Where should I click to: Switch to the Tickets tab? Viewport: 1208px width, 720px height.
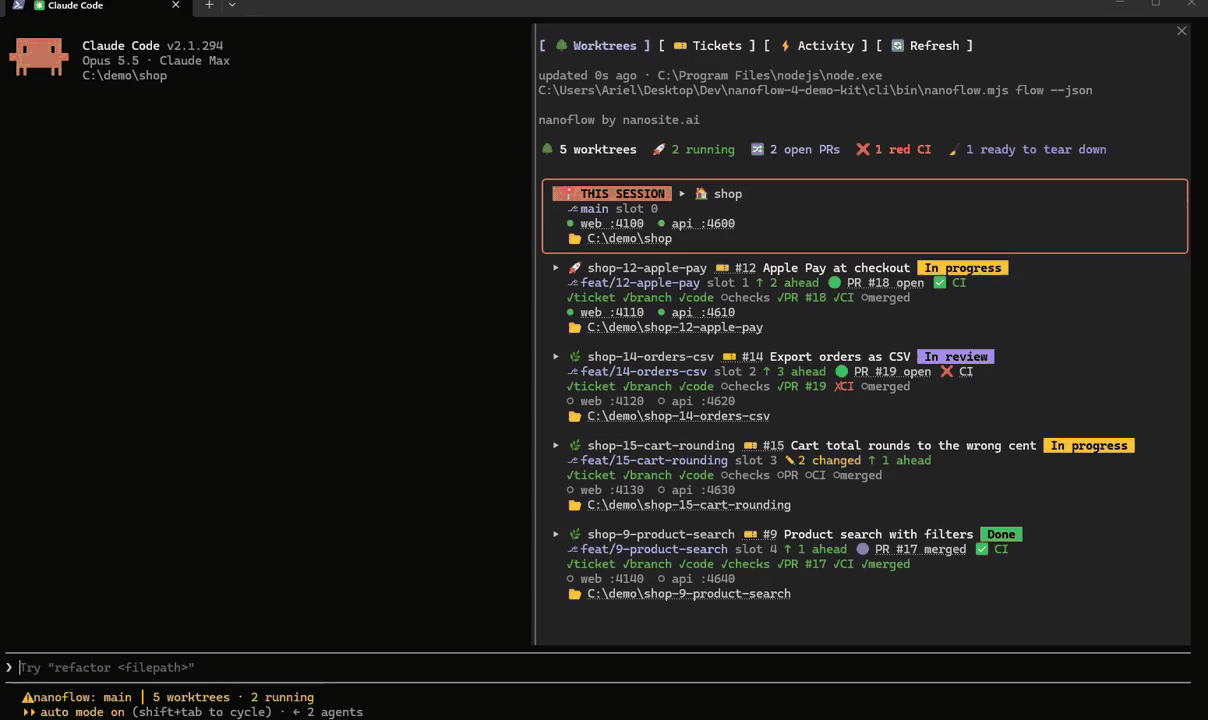(707, 46)
